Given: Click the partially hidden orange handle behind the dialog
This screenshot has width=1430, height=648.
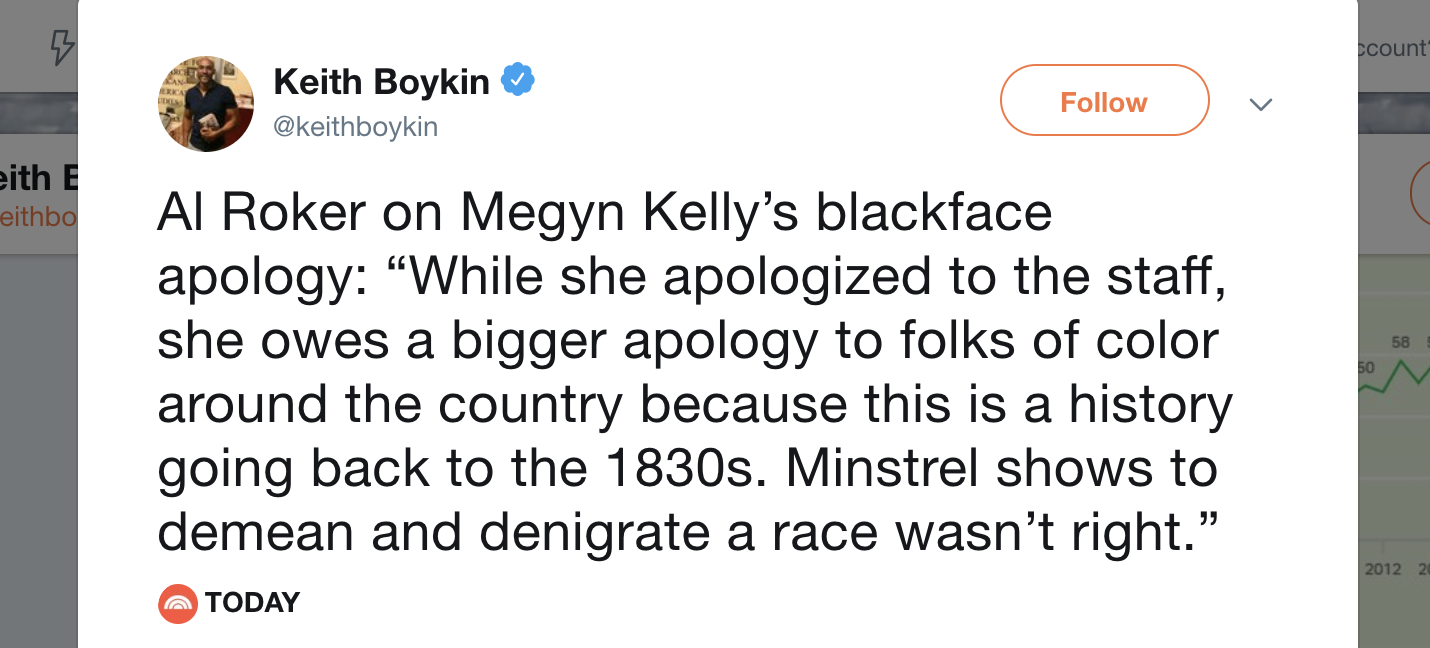Looking at the screenshot, I should 38,217.
